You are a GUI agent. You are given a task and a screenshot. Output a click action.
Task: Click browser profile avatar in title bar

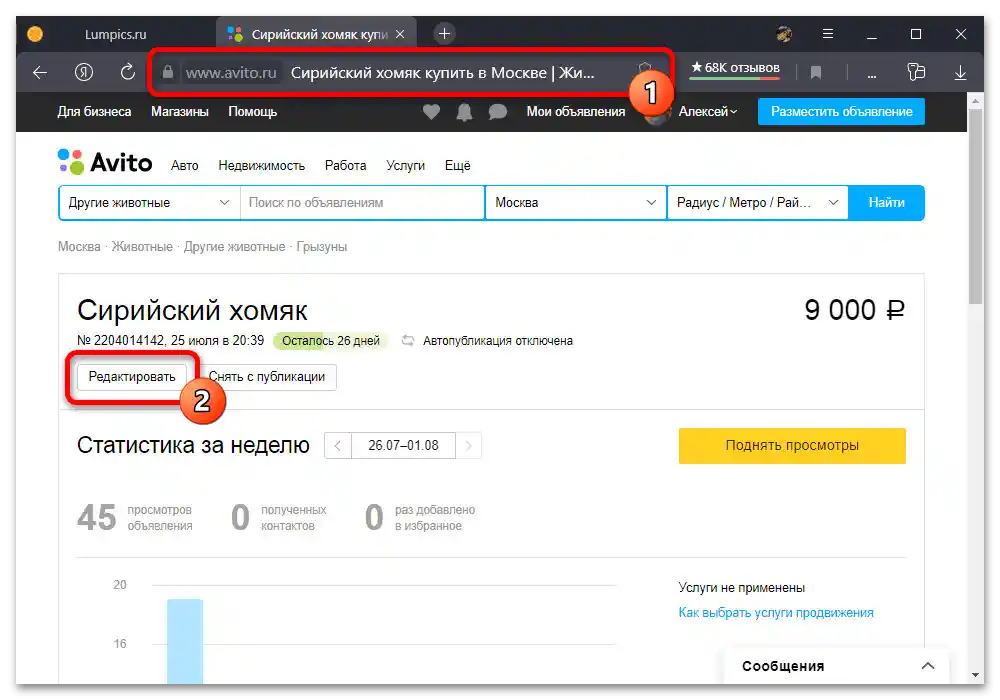pos(784,34)
